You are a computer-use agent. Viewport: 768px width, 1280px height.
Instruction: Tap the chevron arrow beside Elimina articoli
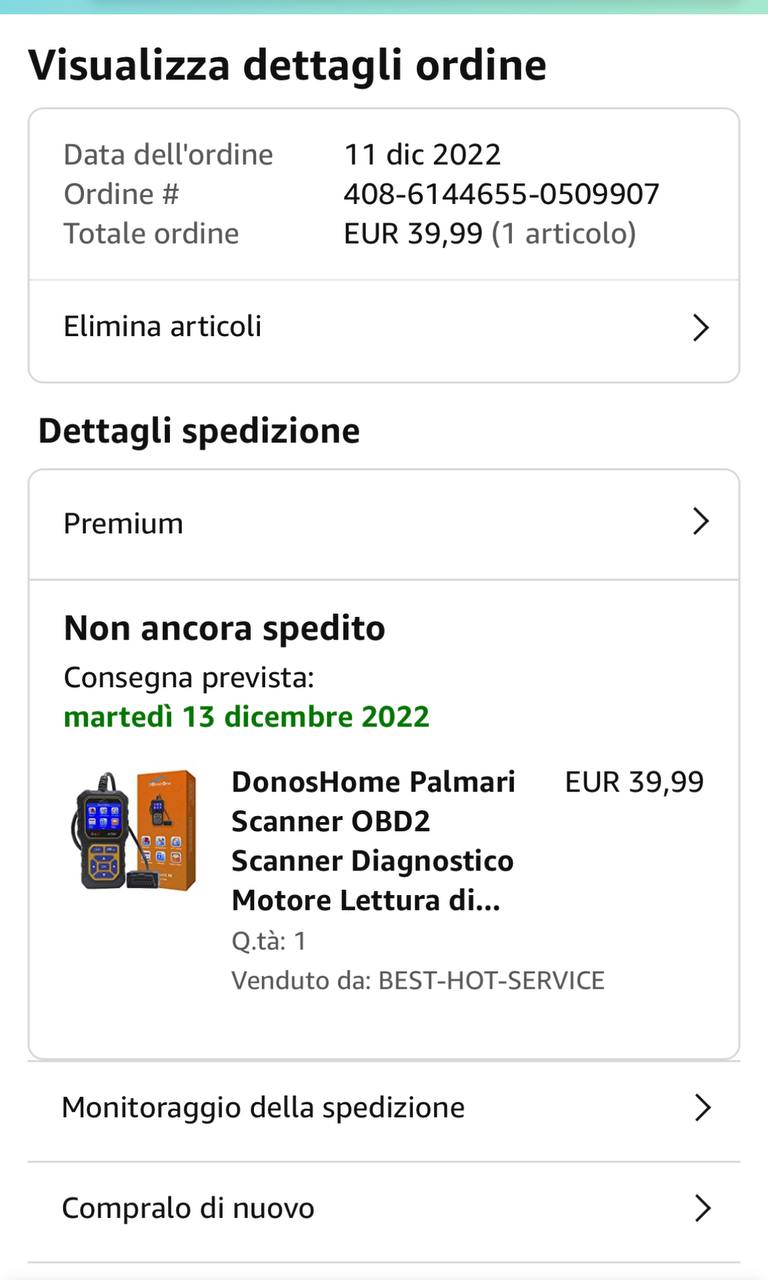tap(701, 327)
